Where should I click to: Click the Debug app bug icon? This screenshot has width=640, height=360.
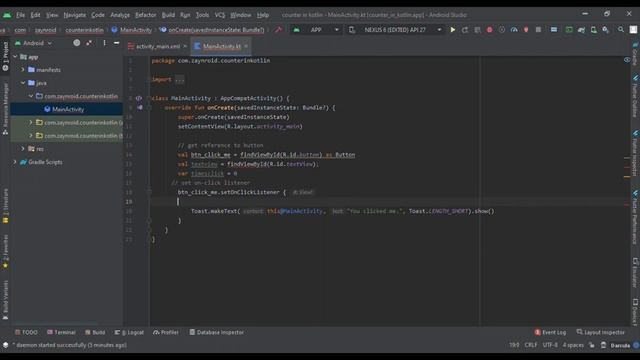[489, 30]
